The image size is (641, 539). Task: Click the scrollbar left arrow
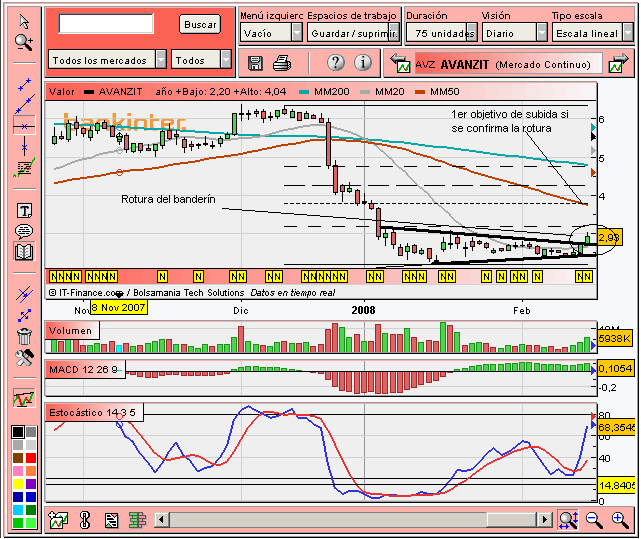click(x=161, y=520)
